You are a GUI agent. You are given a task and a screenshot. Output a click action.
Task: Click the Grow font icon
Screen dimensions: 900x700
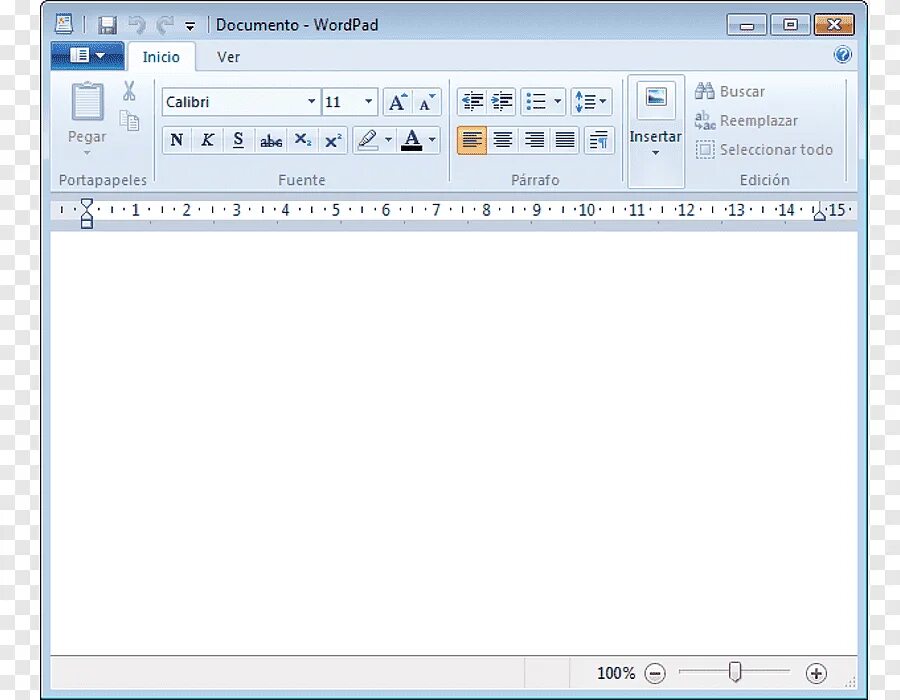tap(397, 102)
